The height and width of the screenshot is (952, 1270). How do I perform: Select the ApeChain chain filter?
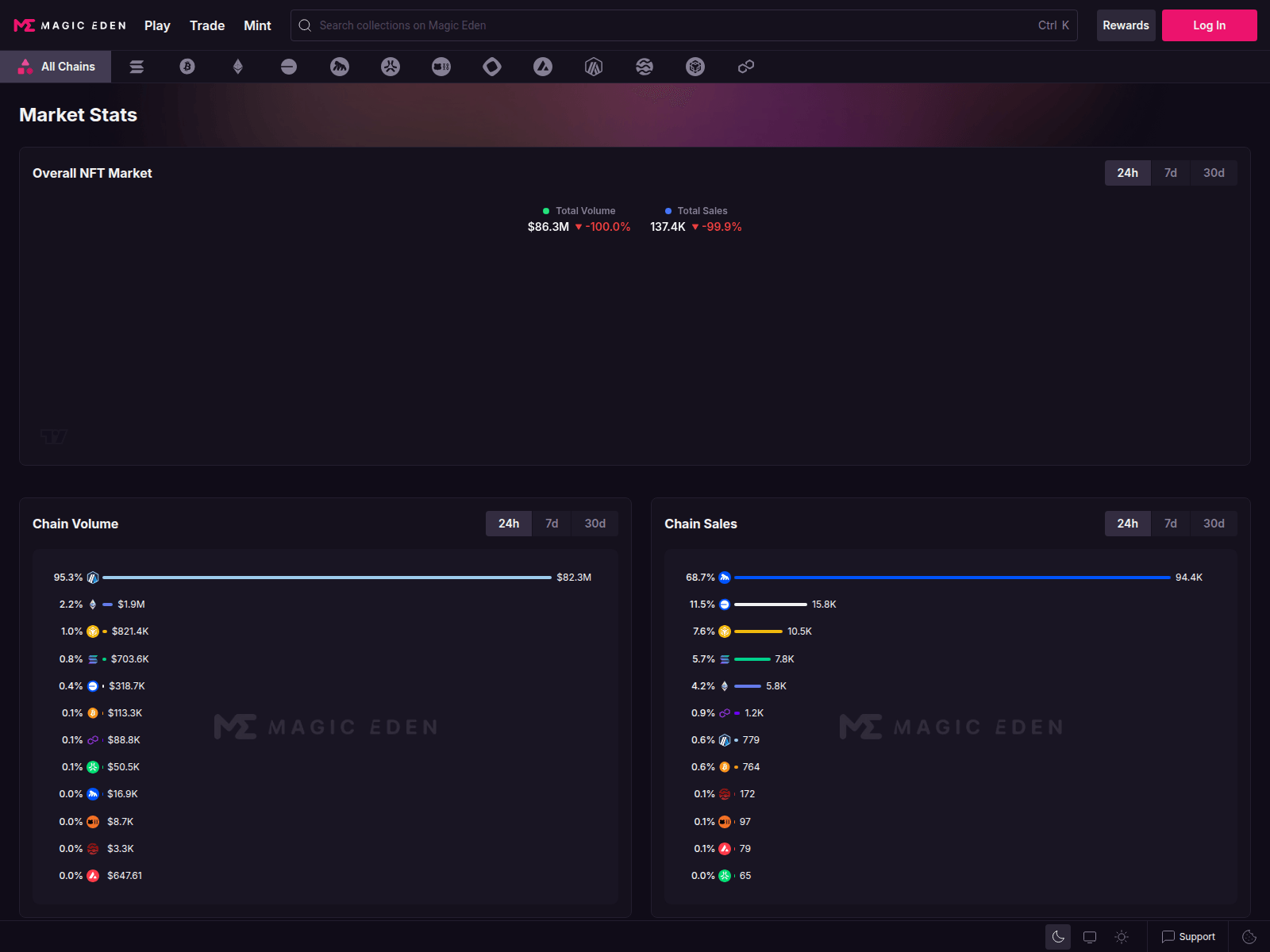point(340,67)
